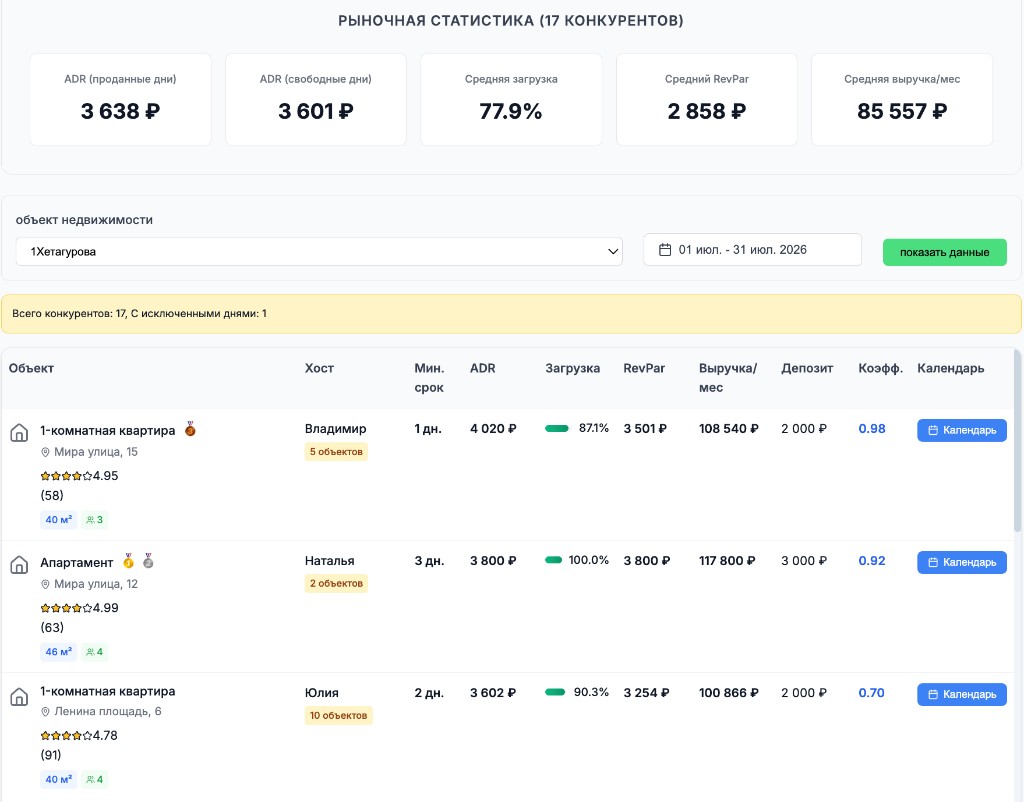Click house icon for Ленина площадь, 6 listing
This screenshot has width=1024, height=802.
click(19, 696)
